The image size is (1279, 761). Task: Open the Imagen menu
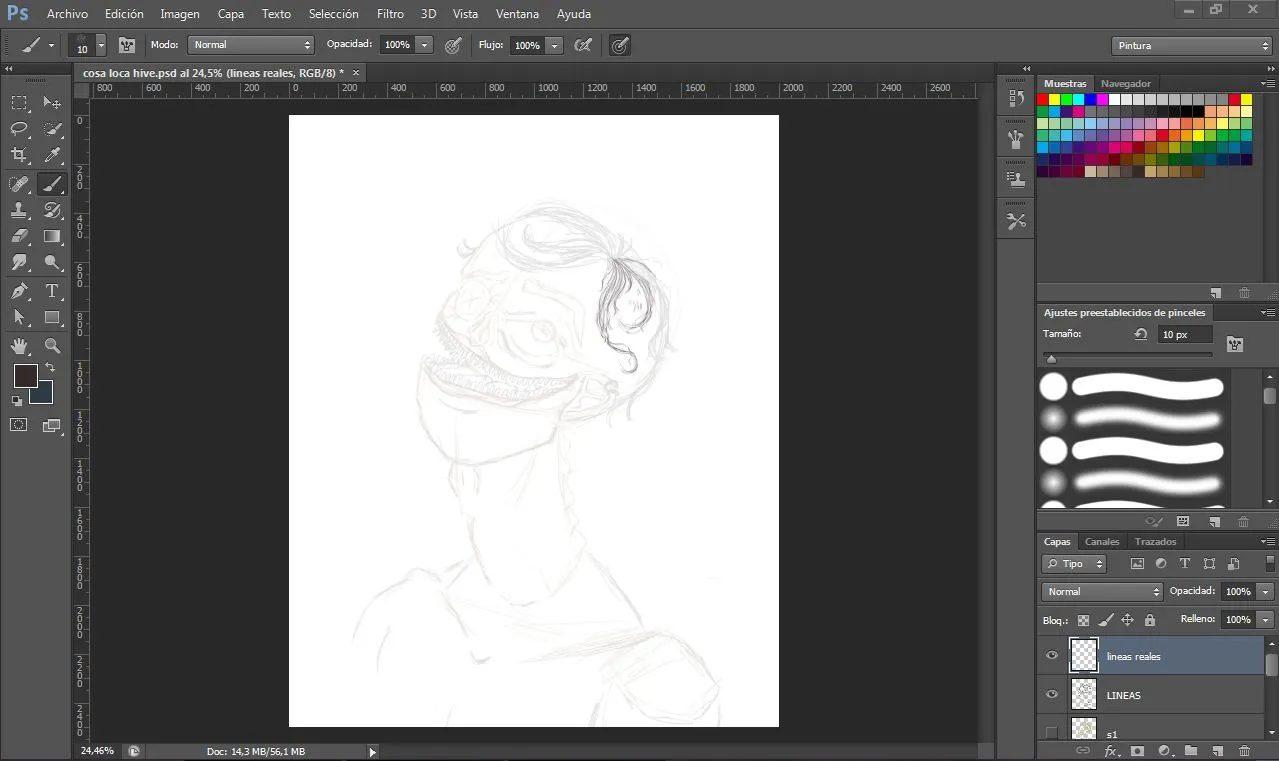click(x=180, y=14)
